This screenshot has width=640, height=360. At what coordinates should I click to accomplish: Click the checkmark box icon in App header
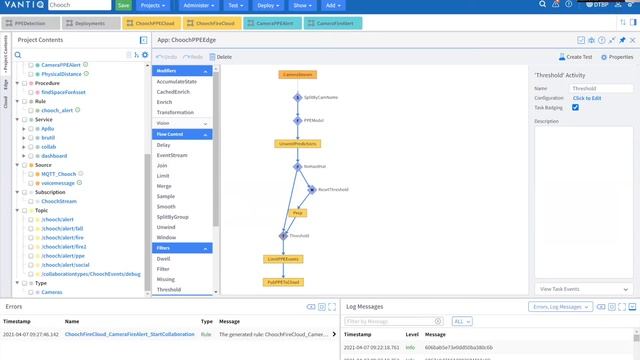click(x=581, y=40)
